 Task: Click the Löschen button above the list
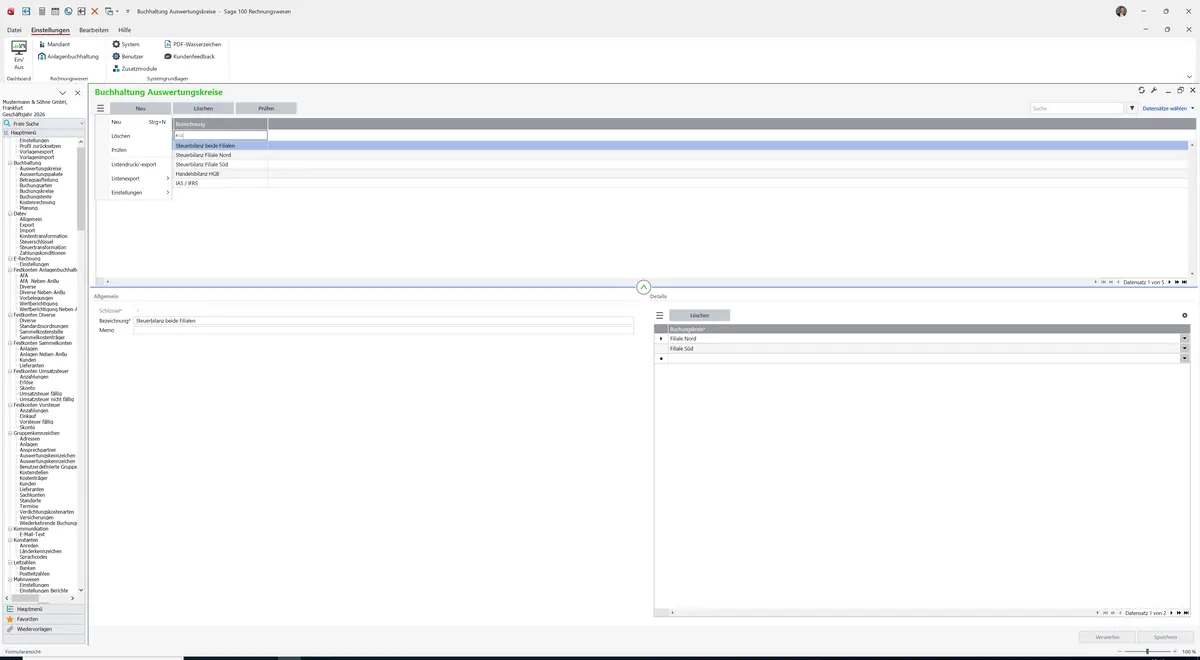(x=203, y=108)
